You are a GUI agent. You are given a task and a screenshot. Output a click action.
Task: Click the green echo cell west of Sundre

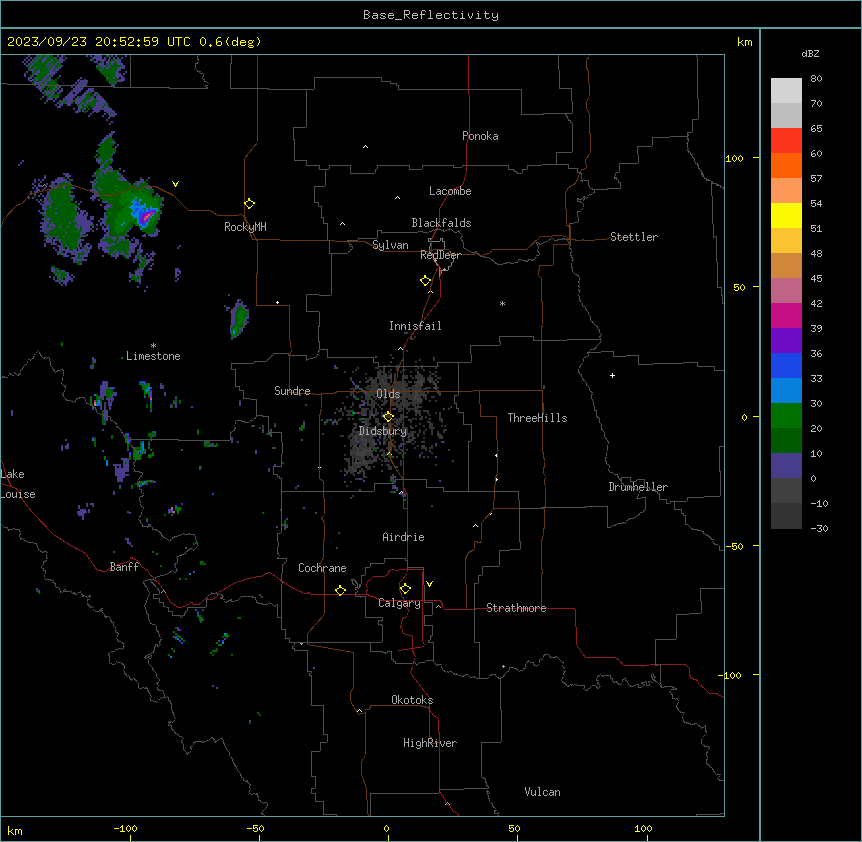point(239,319)
